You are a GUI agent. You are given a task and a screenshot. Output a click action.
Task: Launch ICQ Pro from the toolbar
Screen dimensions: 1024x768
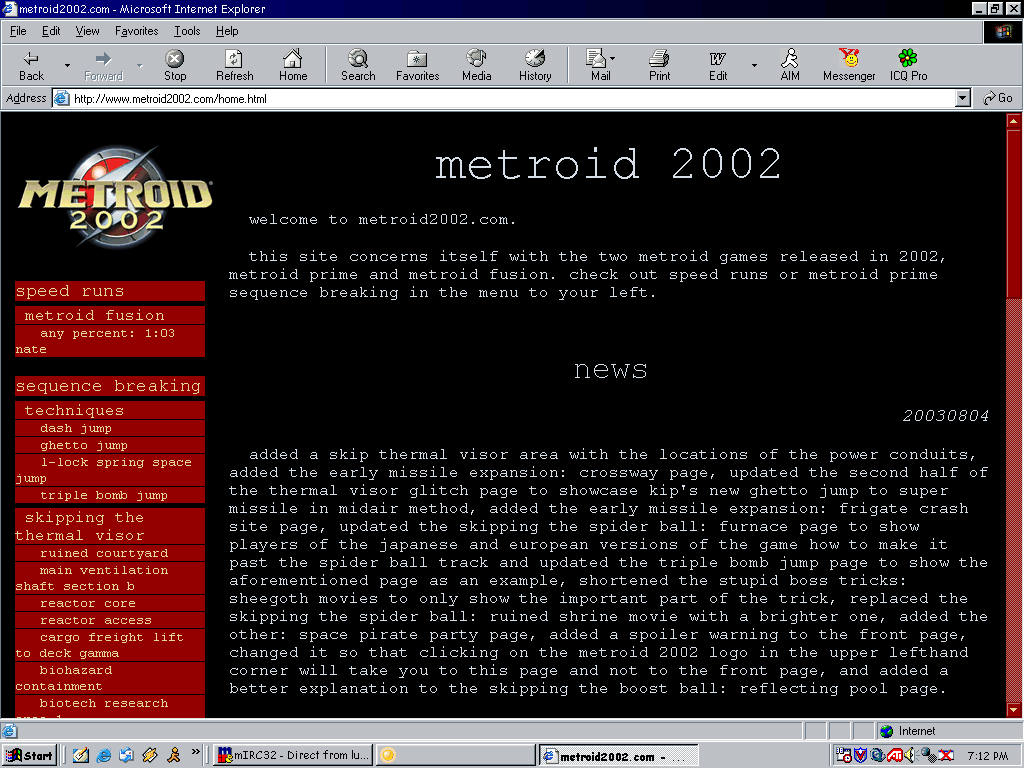[908, 65]
